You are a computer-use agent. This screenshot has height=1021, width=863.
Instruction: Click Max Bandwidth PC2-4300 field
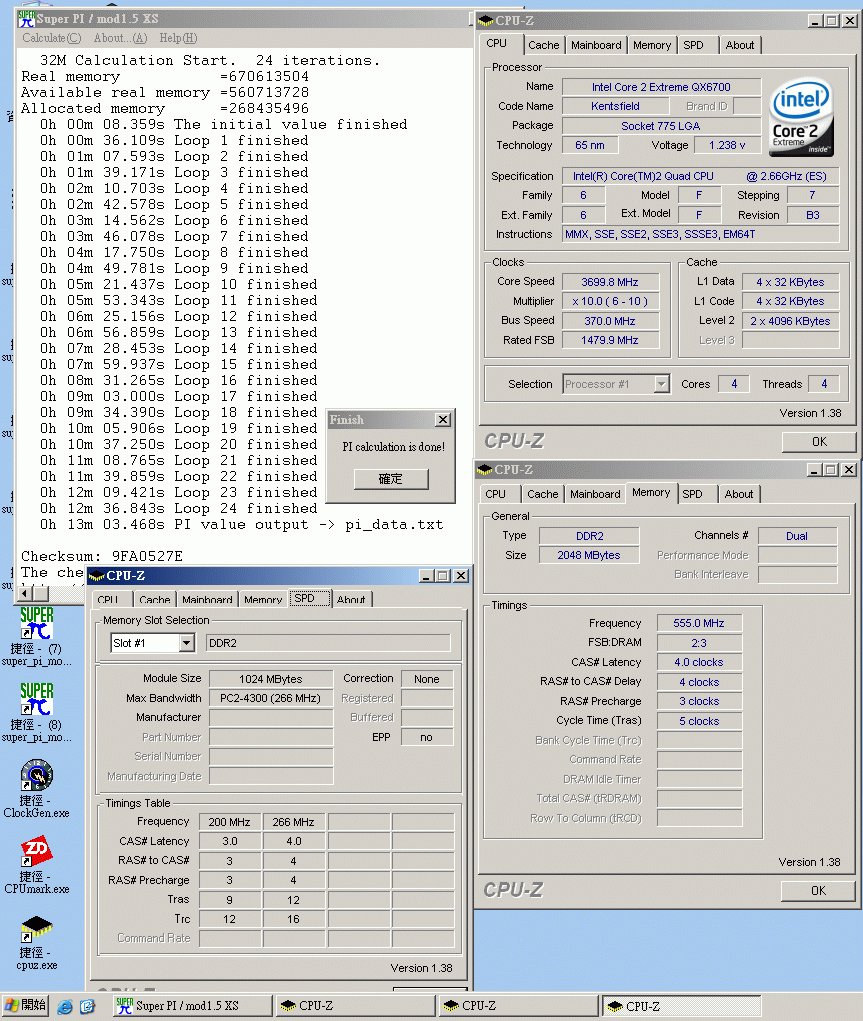click(x=270, y=698)
